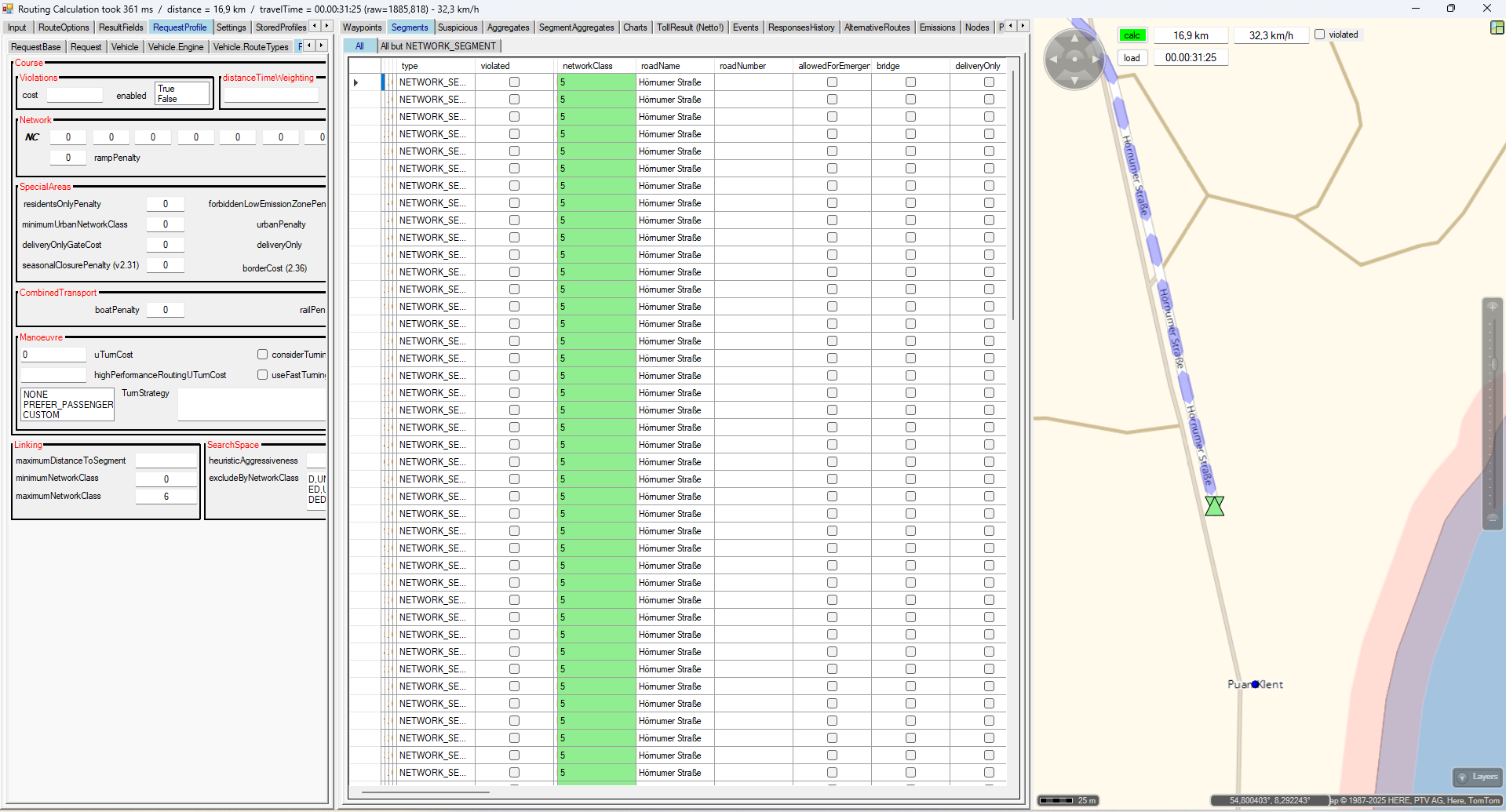
Task: Click the map pan up arrow
Action: tap(1074, 38)
